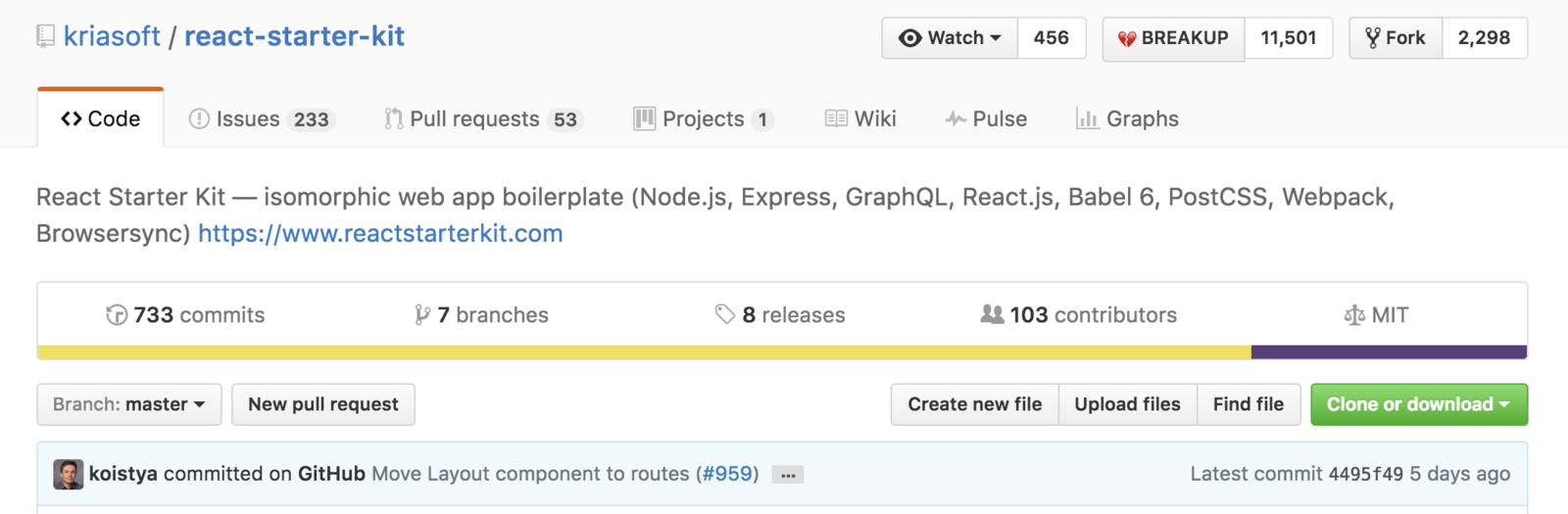Click the broken heart BREAKUP button
The image size is (1568, 514).
pyautogui.click(x=1173, y=38)
